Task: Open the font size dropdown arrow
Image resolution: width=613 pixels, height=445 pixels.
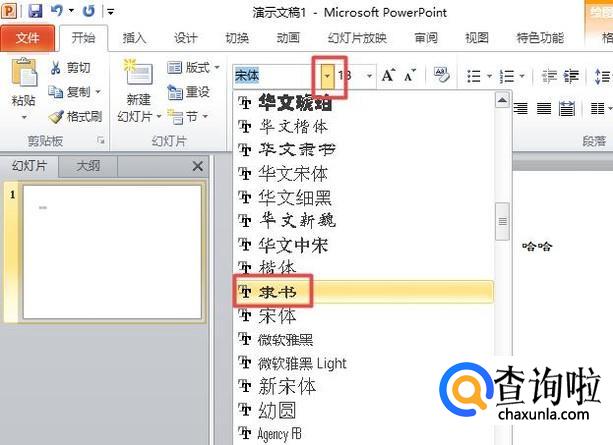Action: [x=369, y=75]
